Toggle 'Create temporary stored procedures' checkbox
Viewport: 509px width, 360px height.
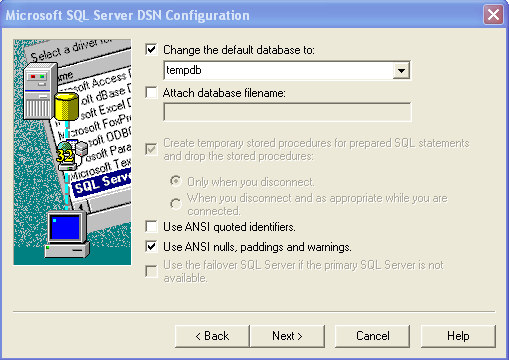tap(151, 149)
